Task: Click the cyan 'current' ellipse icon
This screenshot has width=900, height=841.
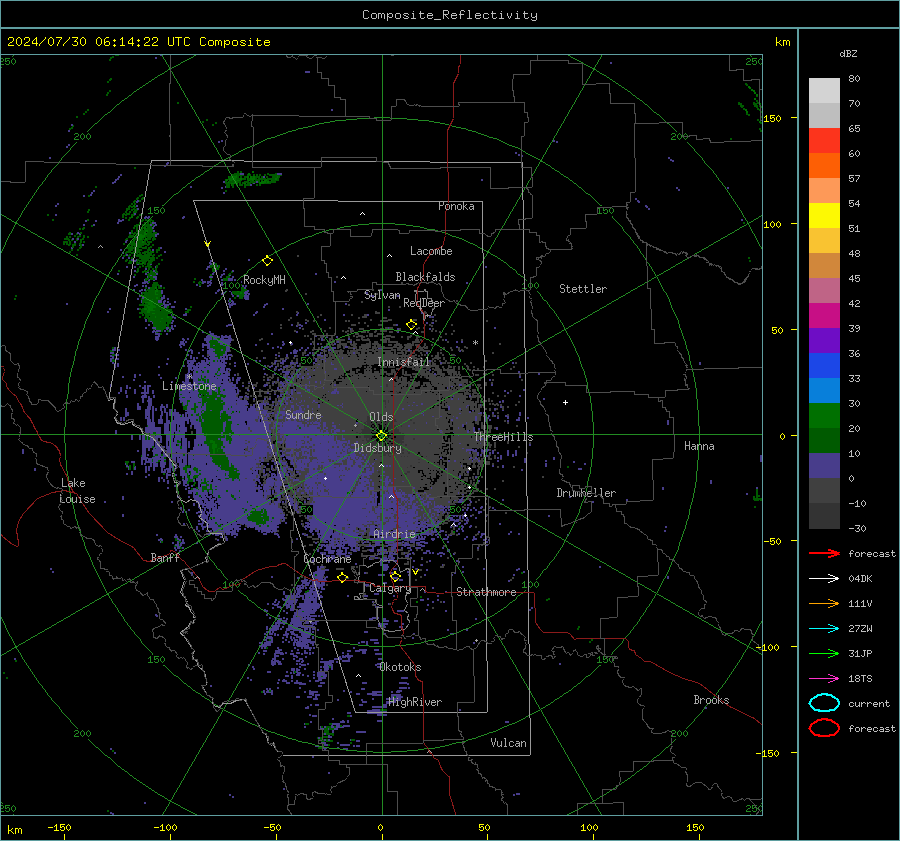Action: point(824,703)
